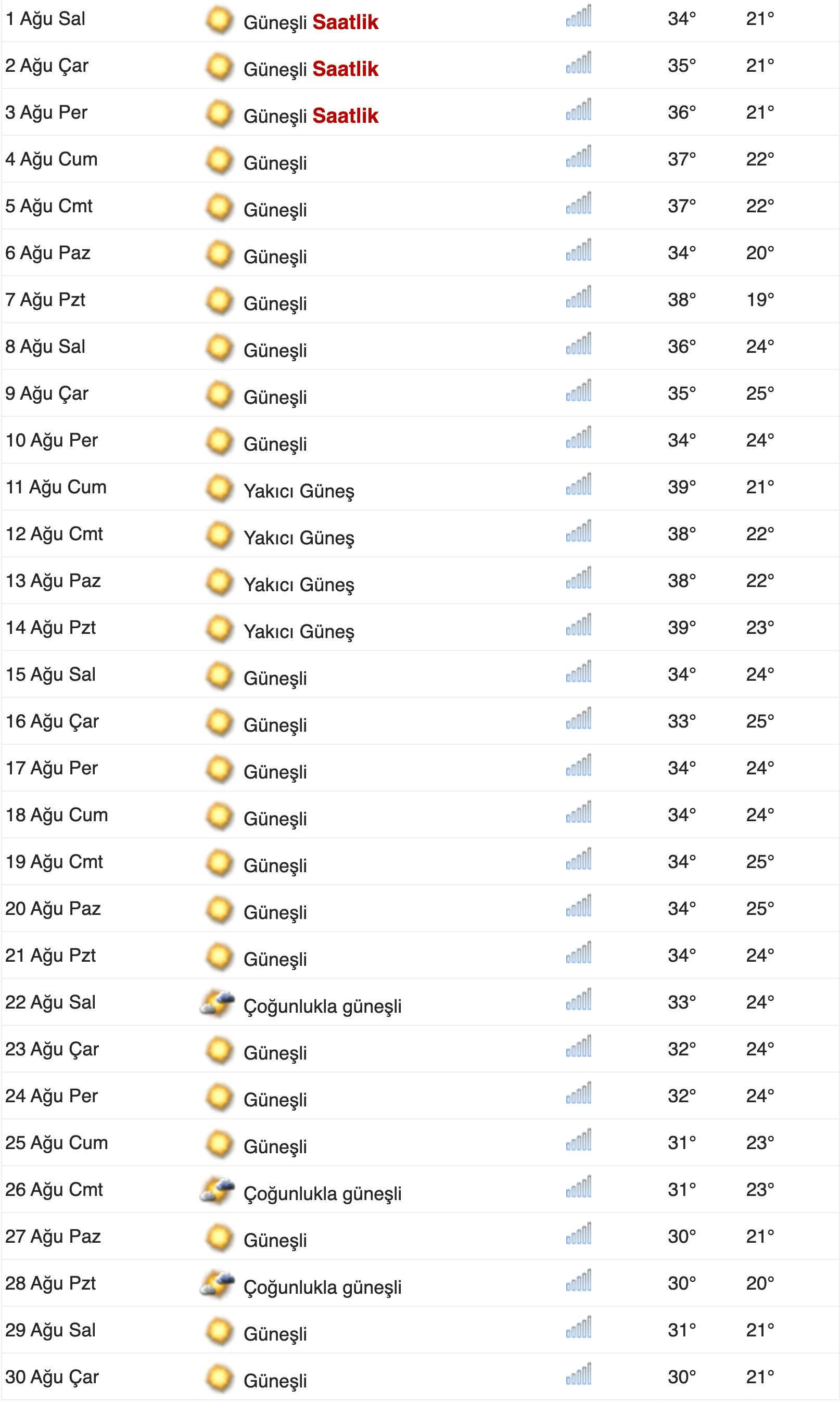Open Saatlik hourly forecast for 2 Ağu Çar
Viewport: 840px width, 1402px height.
coord(345,69)
